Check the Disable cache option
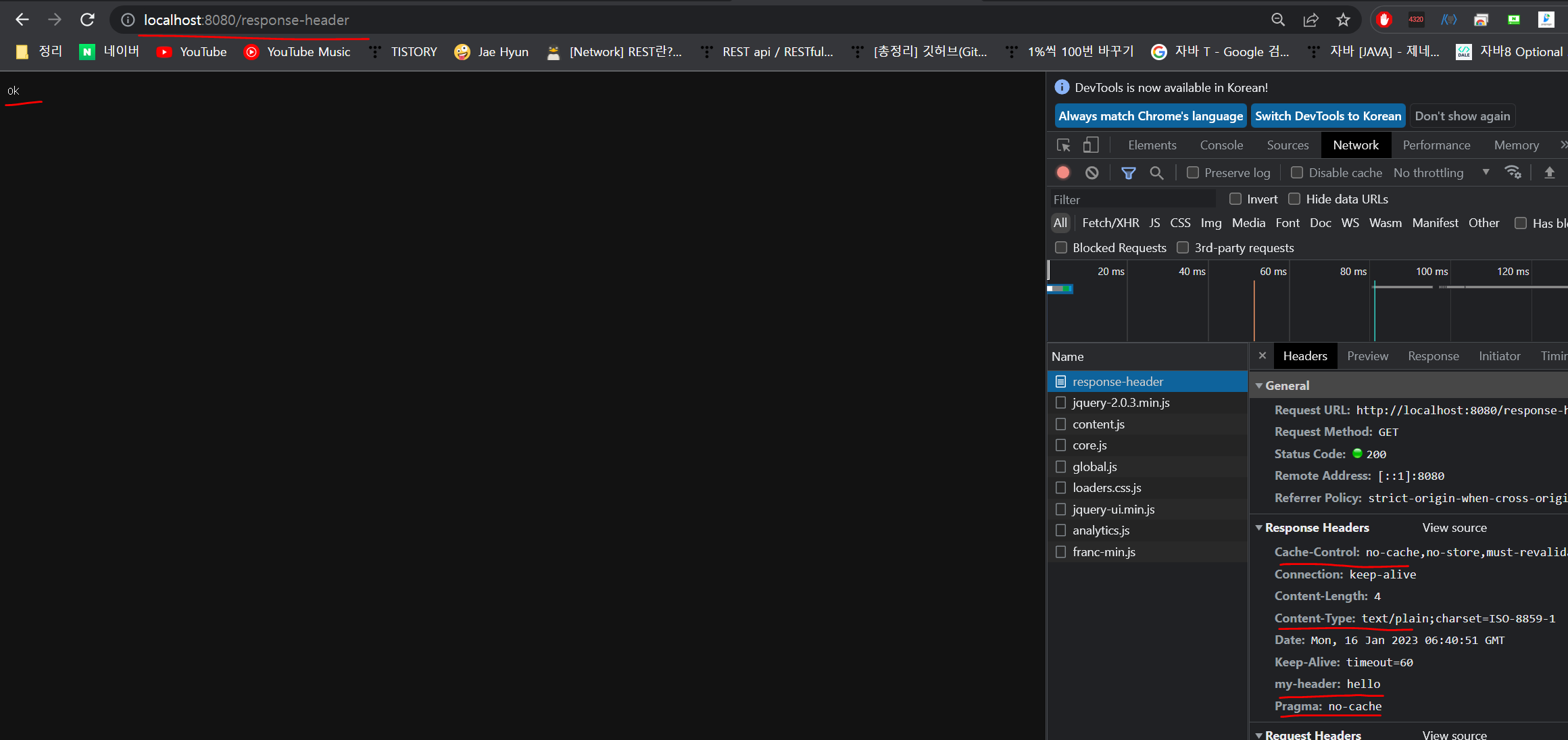The height and width of the screenshot is (740, 1568). pos(1297,173)
